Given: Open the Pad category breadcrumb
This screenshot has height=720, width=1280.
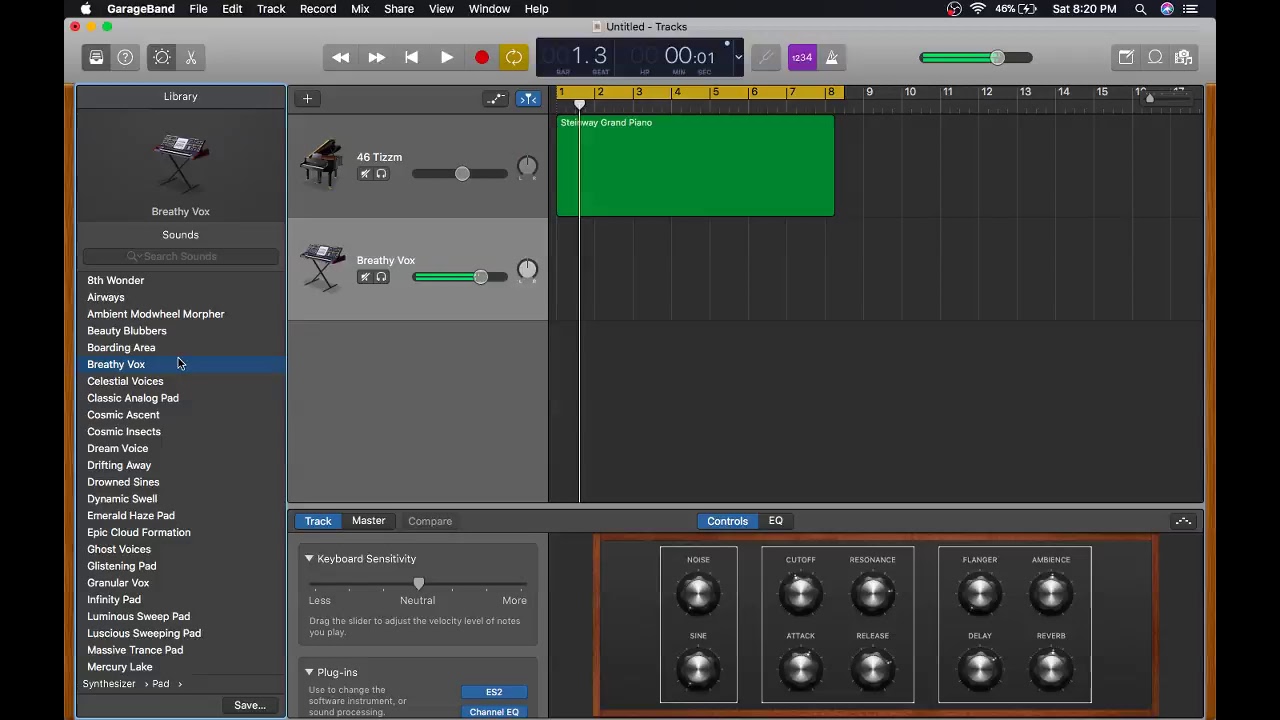Looking at the screenshot, I should pyautogui.click(x=160, y=684).
